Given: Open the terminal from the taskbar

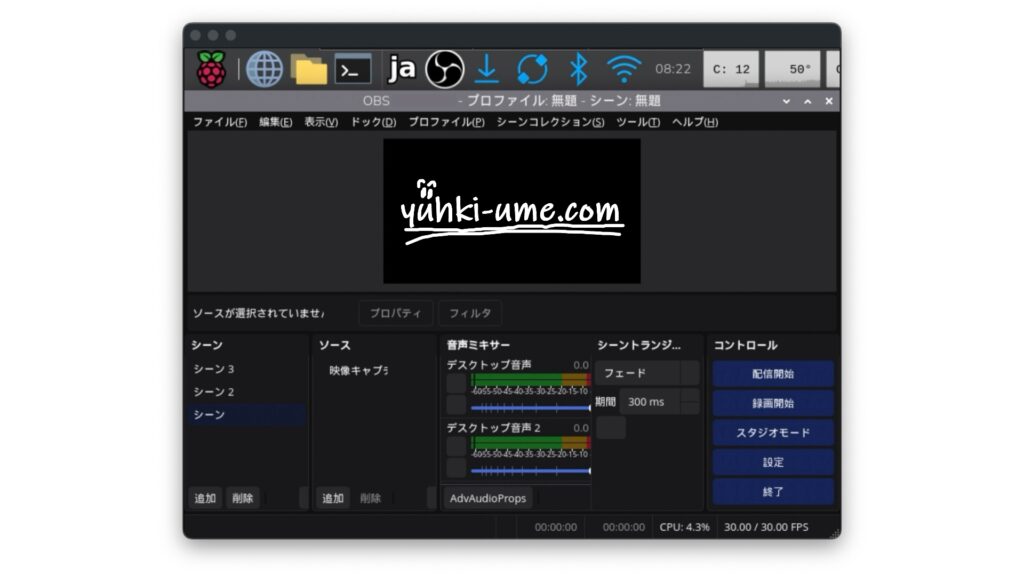Looking at the screenshot, I should 352,69.
